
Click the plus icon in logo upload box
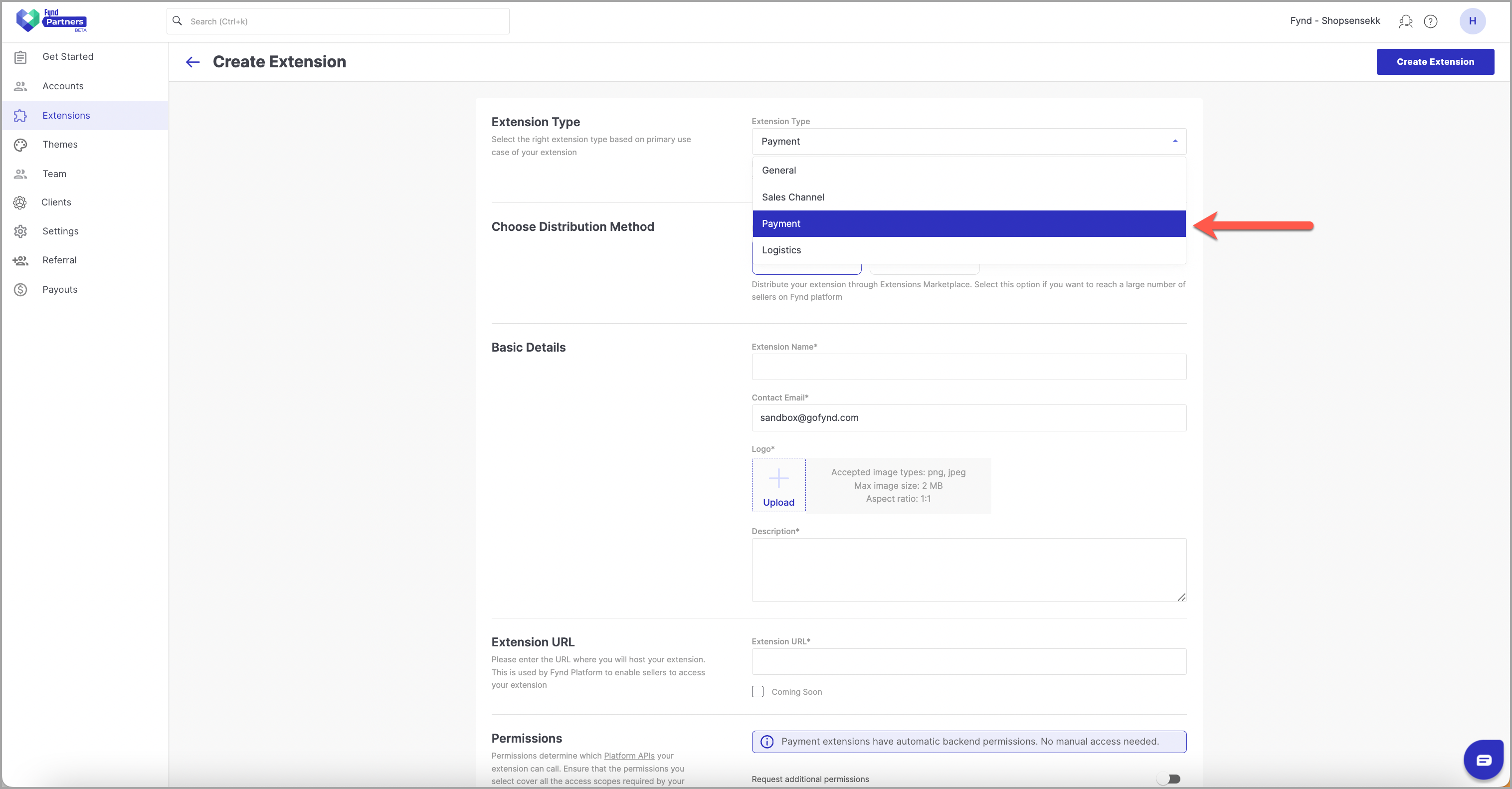779,478
